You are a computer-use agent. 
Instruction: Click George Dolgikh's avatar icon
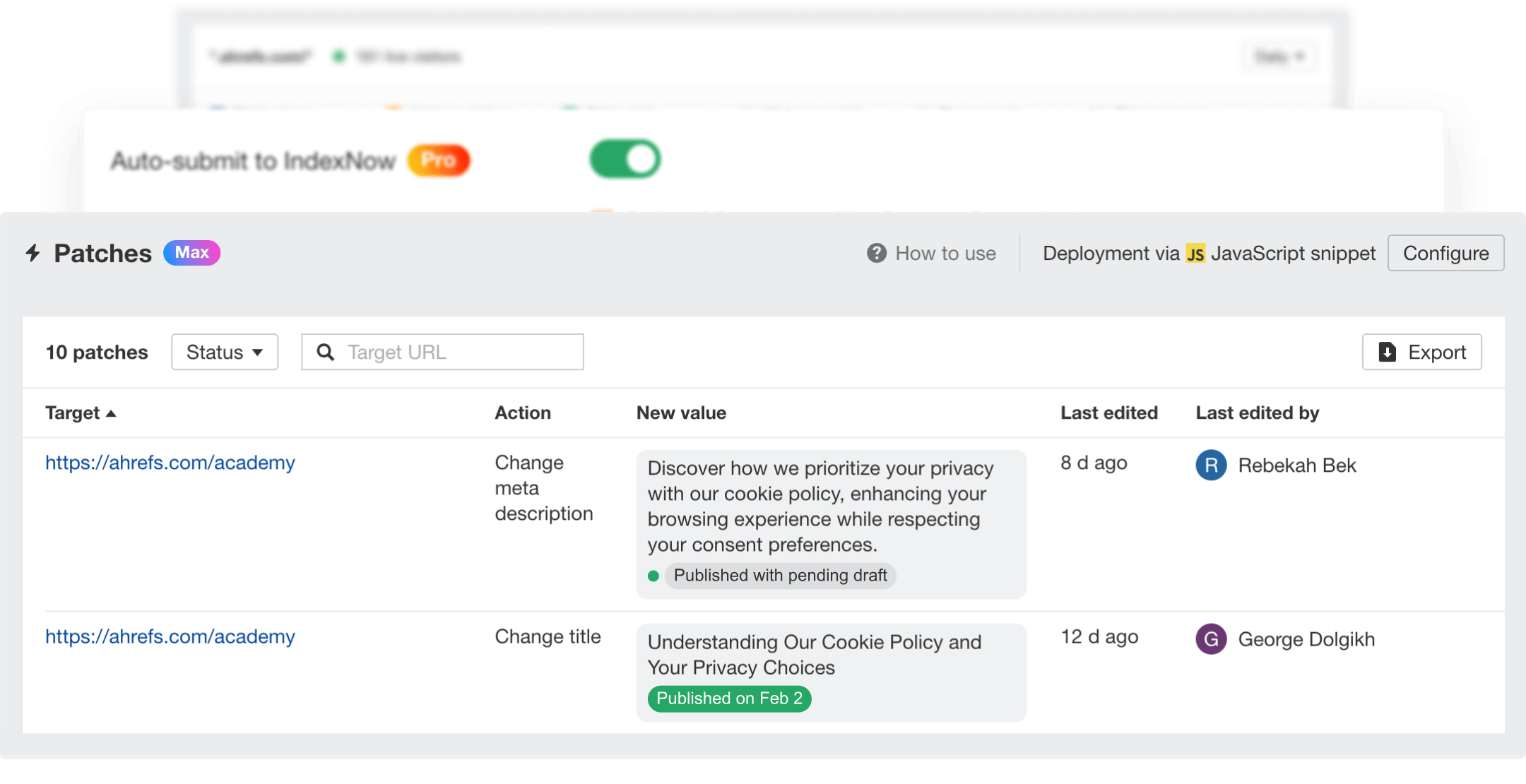(x=1210, y=639)
